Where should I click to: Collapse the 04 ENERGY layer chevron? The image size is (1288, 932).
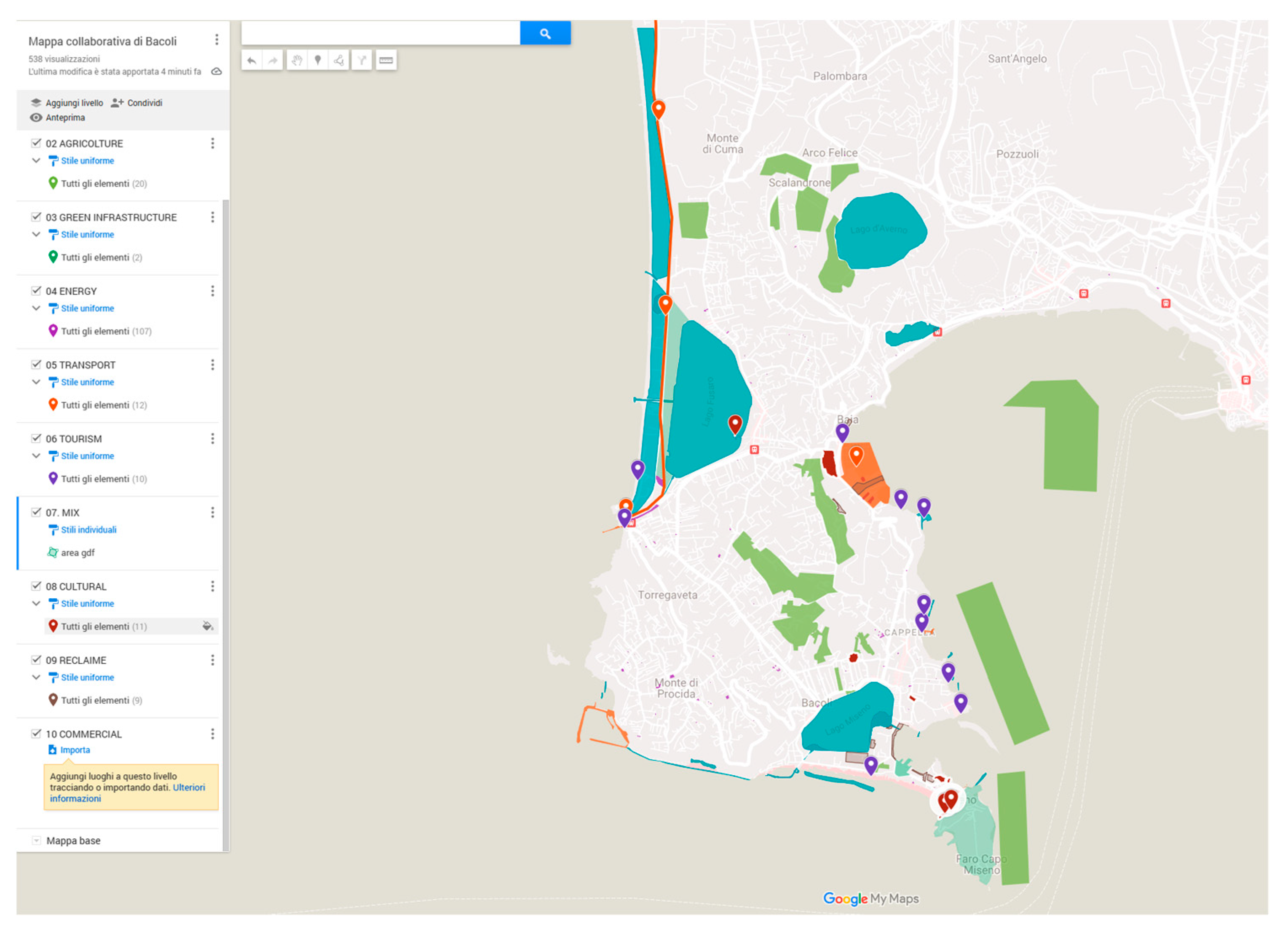point(36,308)
